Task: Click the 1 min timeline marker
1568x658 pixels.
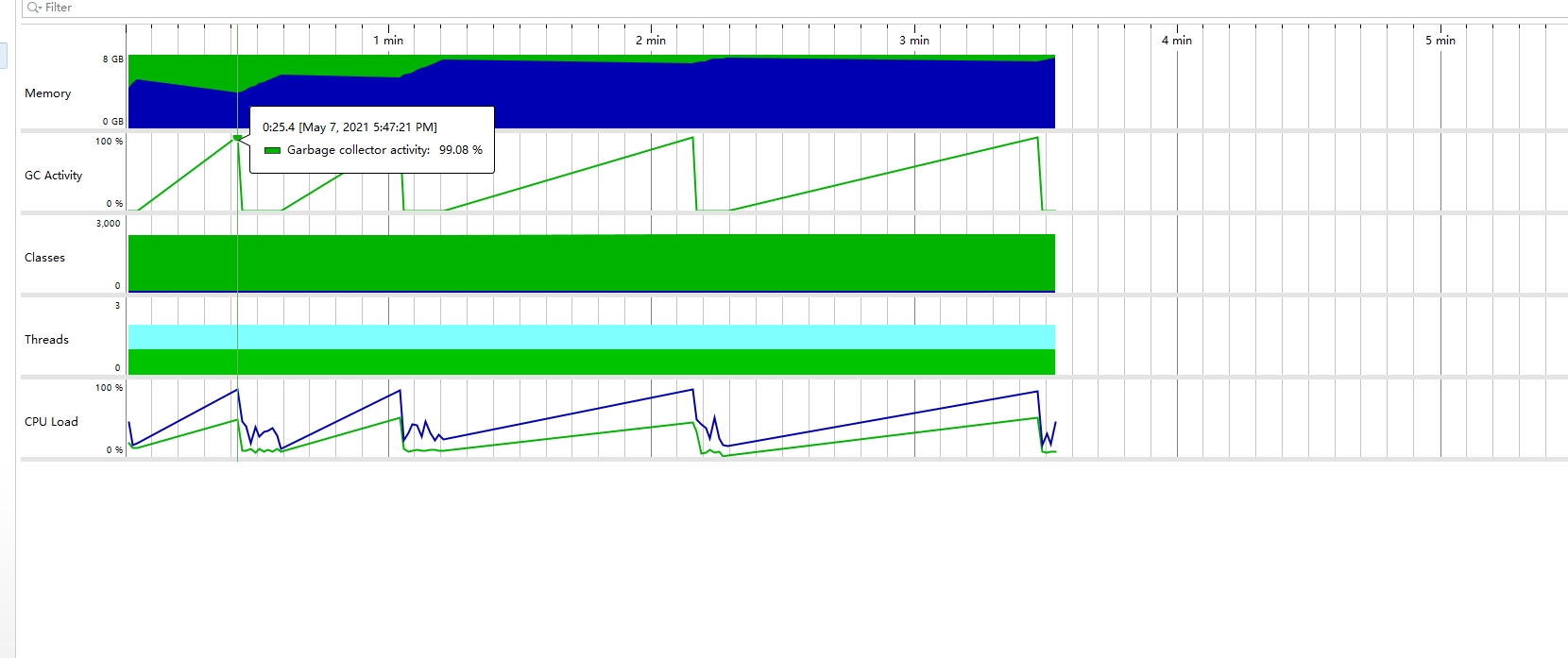Action: pos(388,41)
